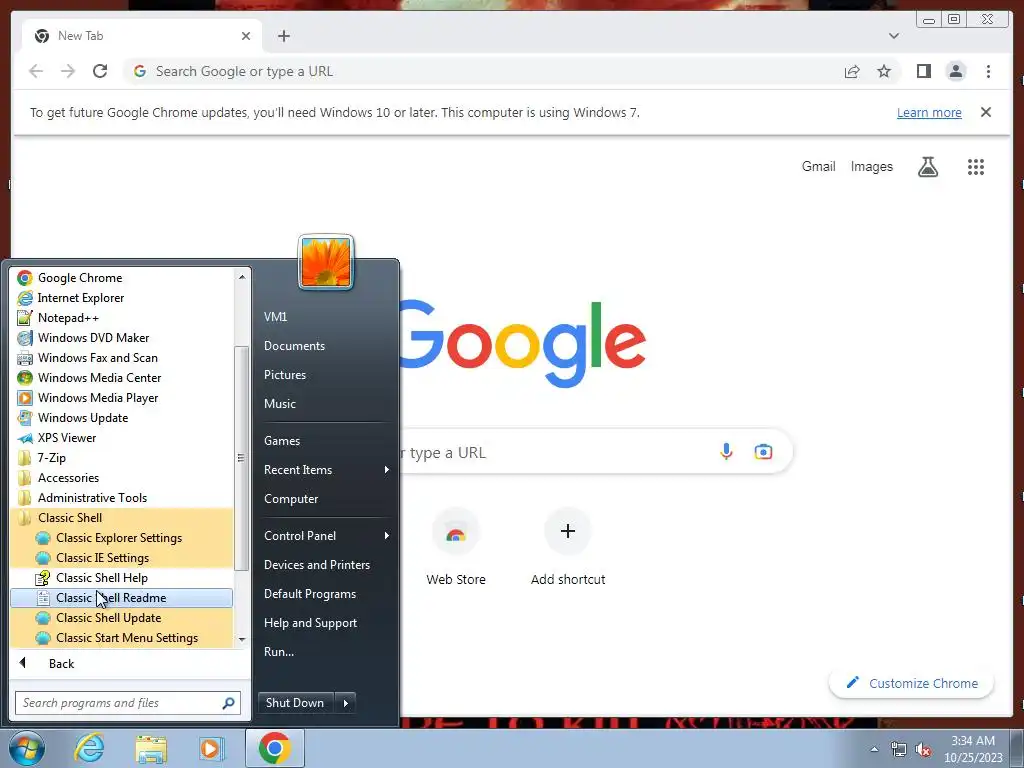Open Classic Shell Readme
1024x768 pixels.
tap(121, 598)
